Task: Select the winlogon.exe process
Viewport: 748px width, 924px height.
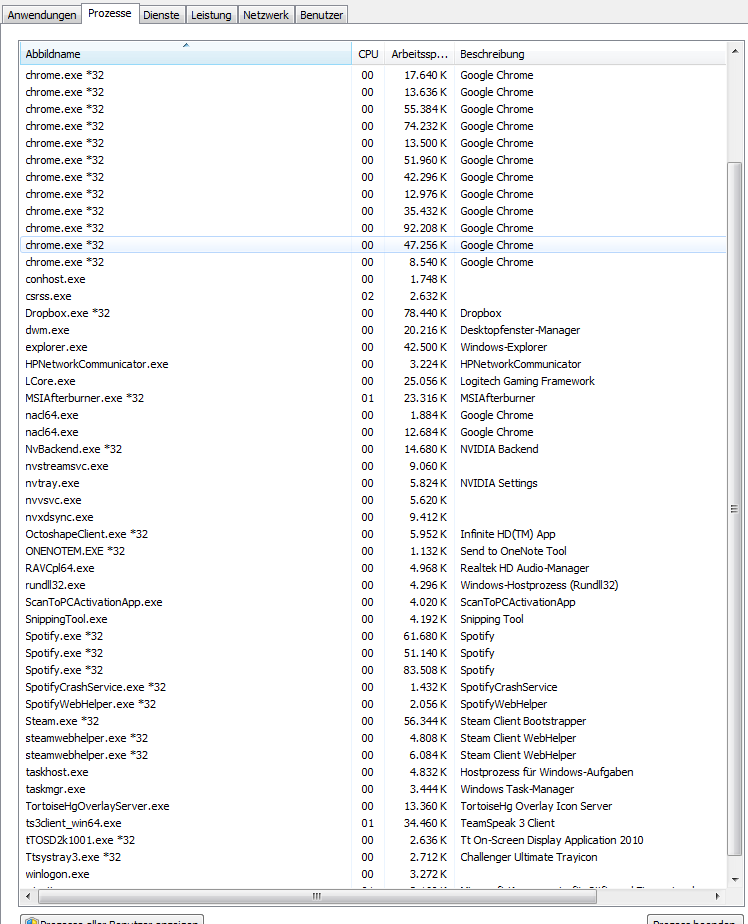Action: 373,874
